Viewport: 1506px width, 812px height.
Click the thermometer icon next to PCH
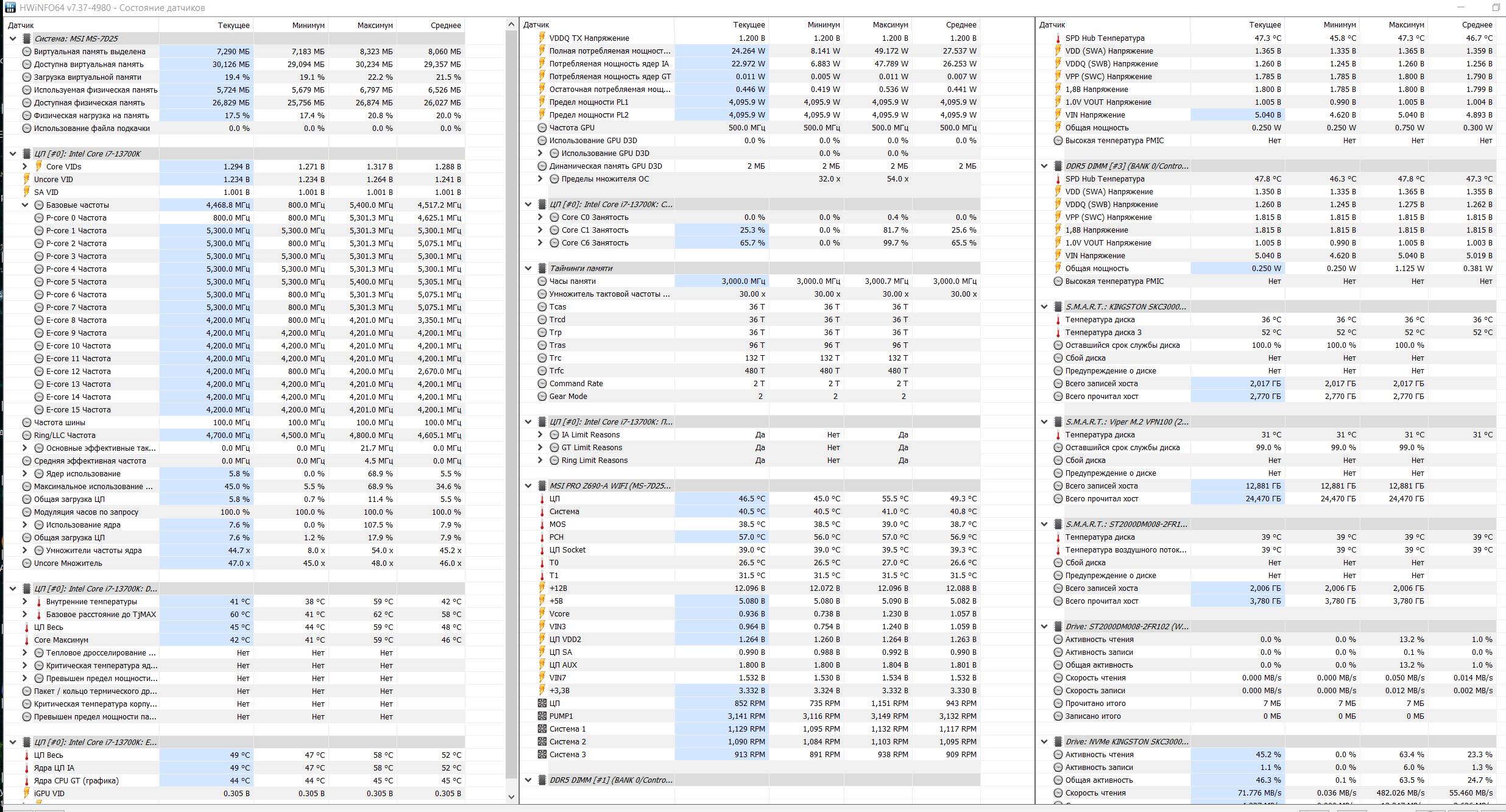(542, 537)
